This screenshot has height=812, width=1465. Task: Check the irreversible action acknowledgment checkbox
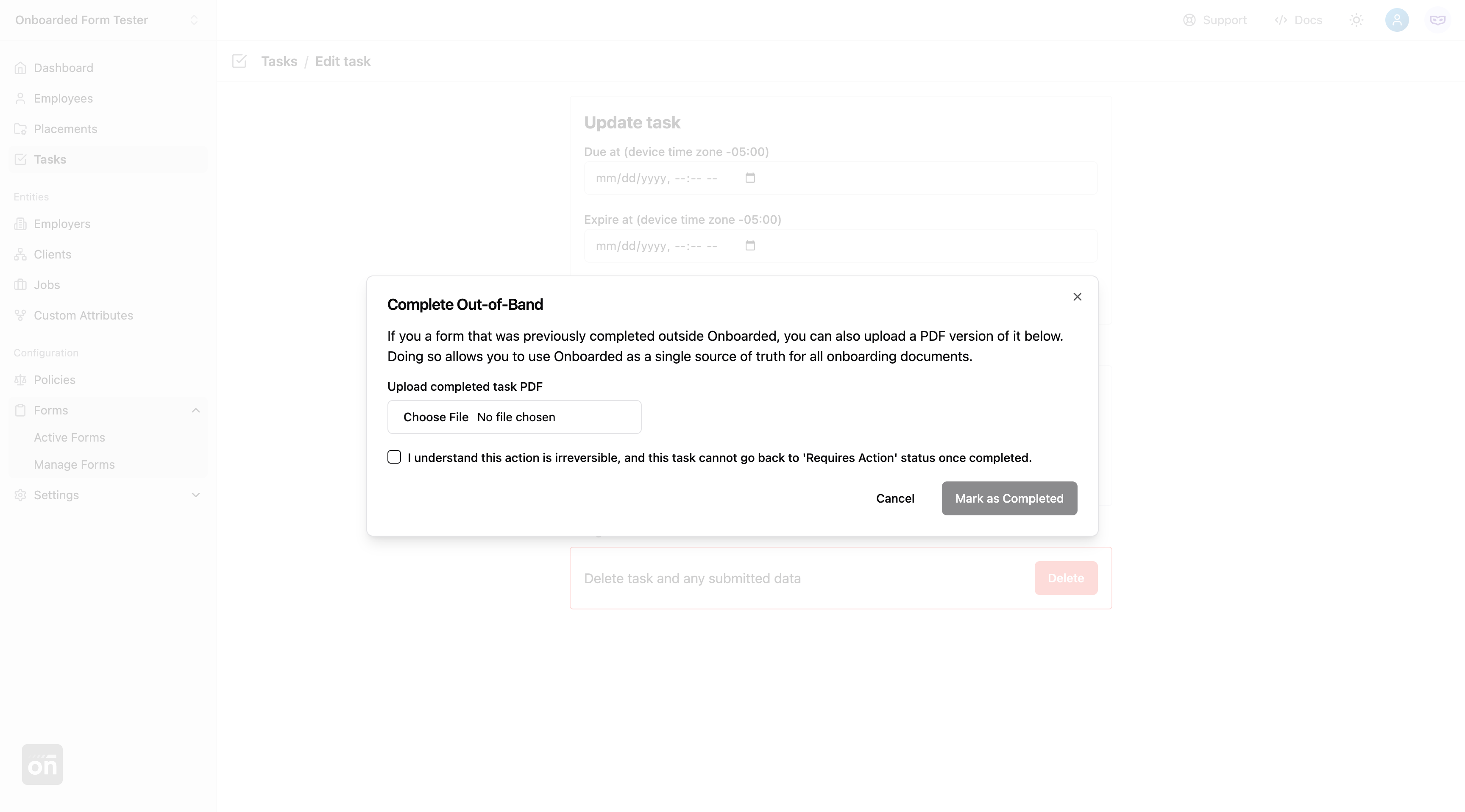[394, 457]
